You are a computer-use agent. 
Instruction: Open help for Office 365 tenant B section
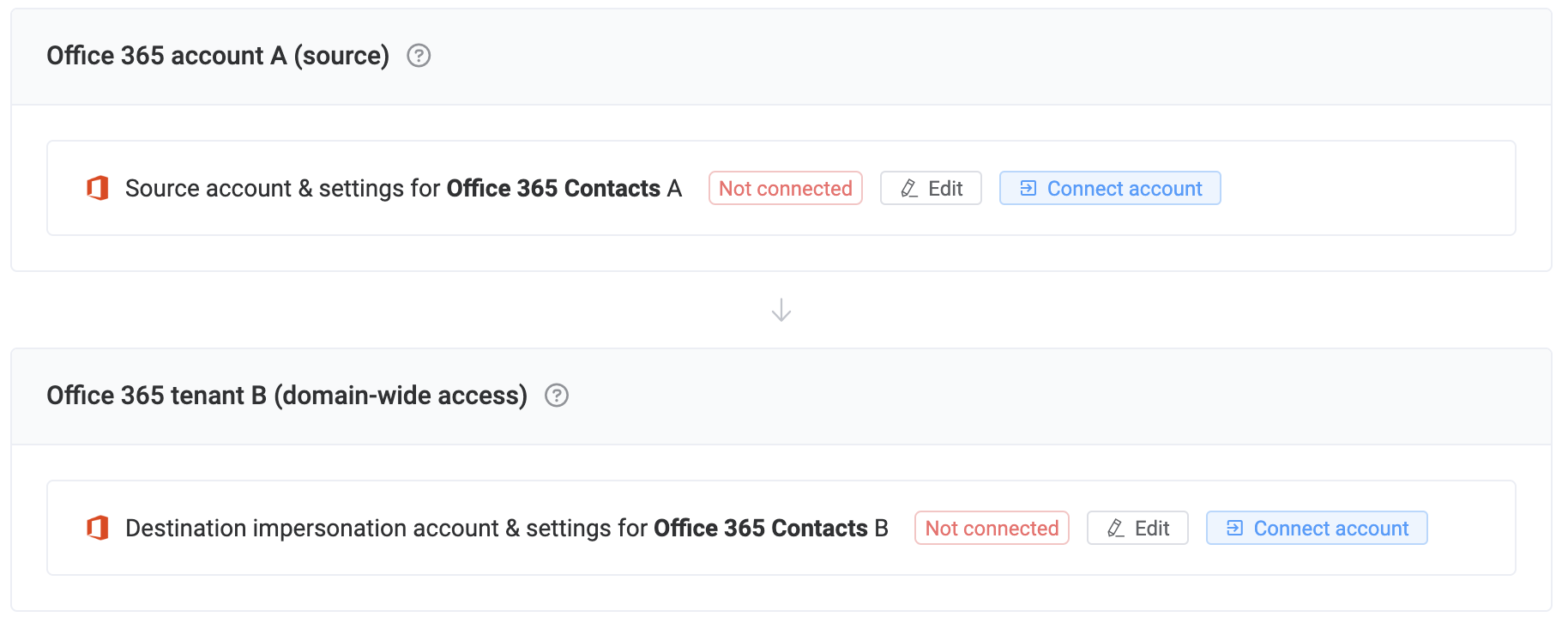(x=558, y=396)
